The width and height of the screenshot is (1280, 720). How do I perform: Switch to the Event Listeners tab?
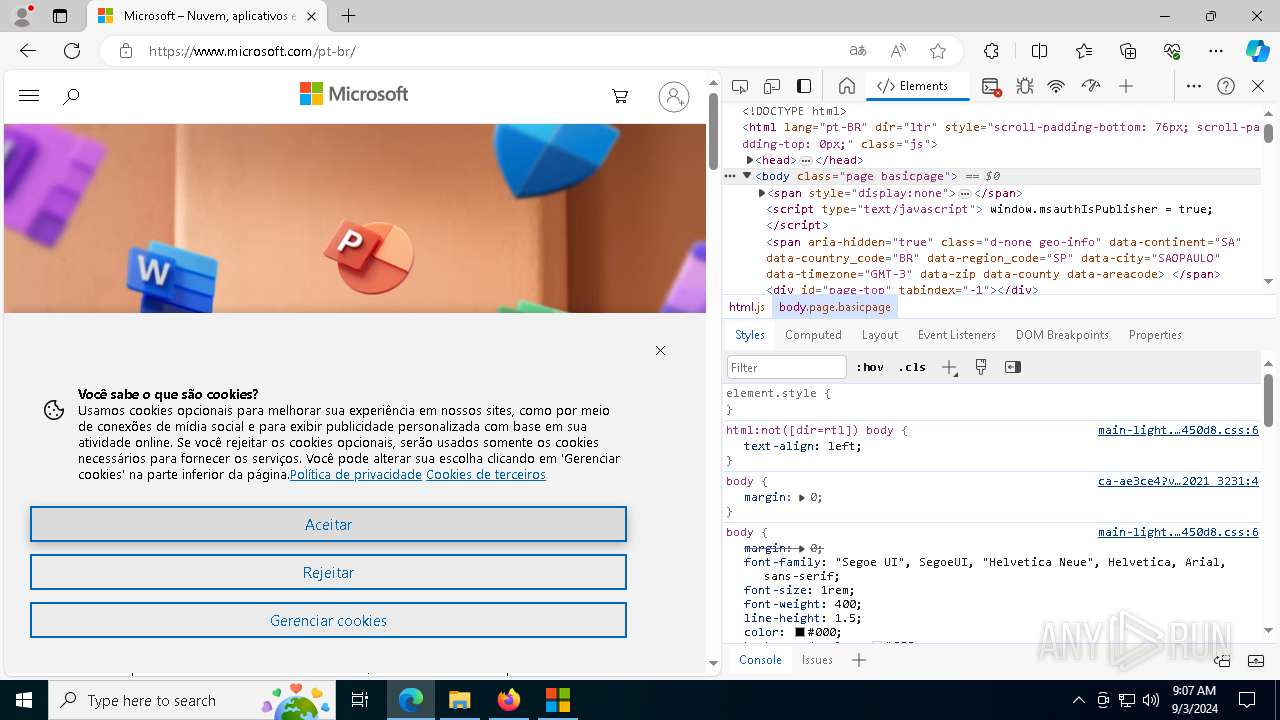click(x=957, y=335)
